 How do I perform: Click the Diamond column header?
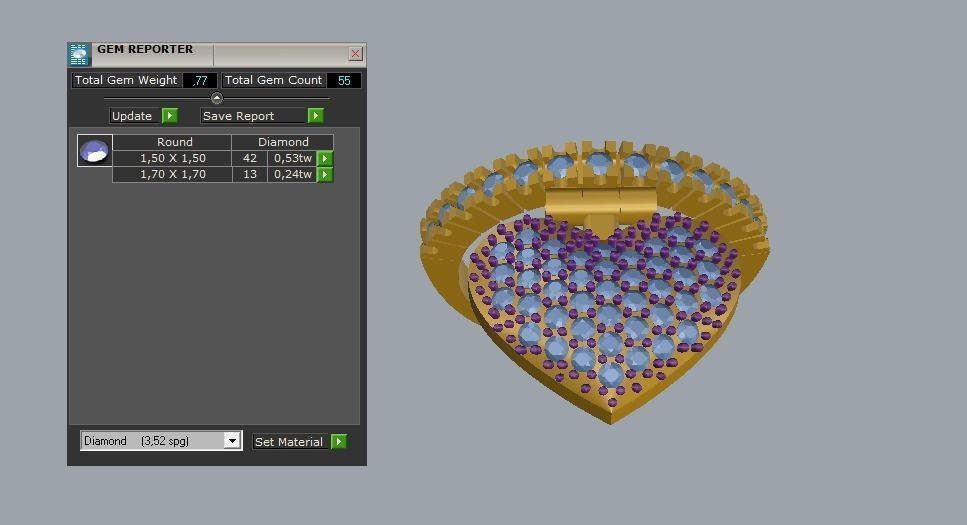click(x=282, y=142)
